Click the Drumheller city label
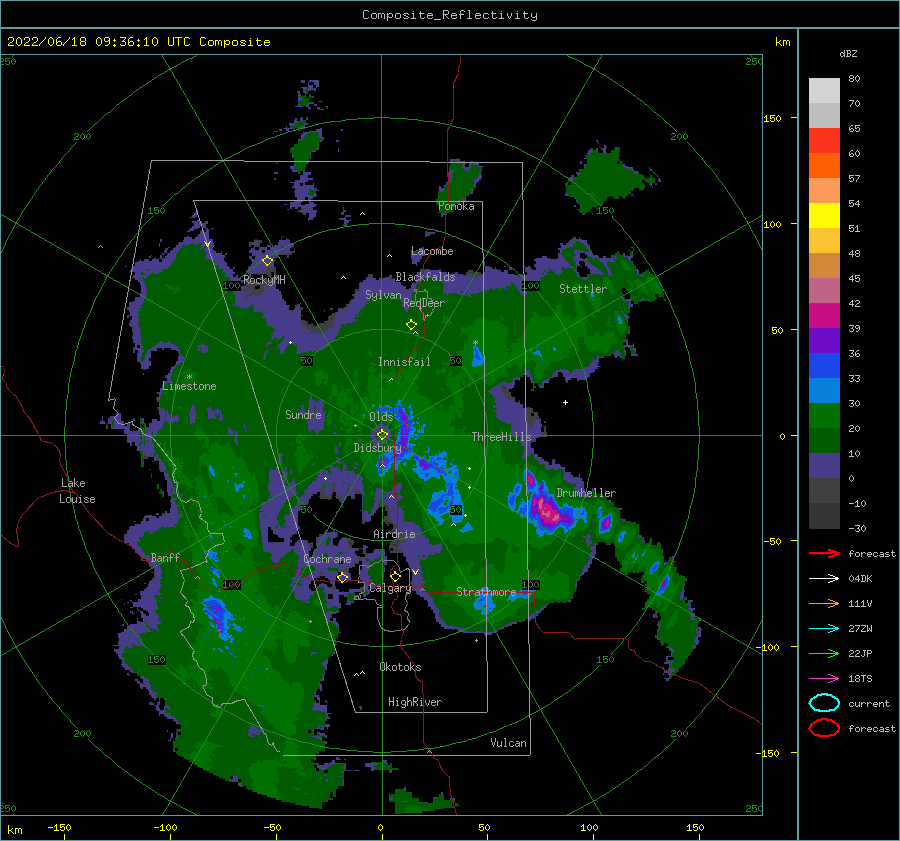900x841 pixels. (586, 493)
